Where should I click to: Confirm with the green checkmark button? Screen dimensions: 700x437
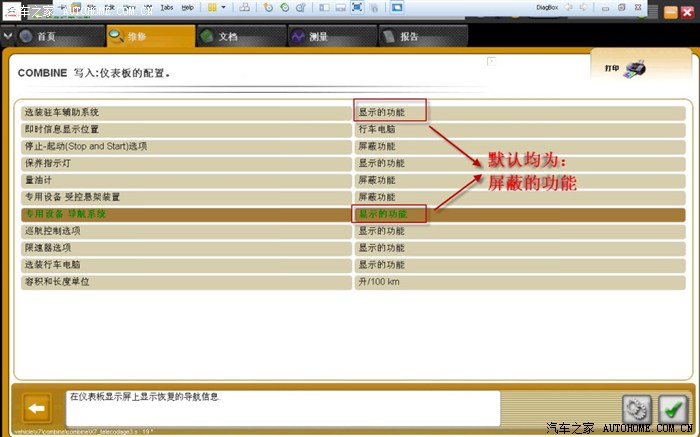point(673,408)
